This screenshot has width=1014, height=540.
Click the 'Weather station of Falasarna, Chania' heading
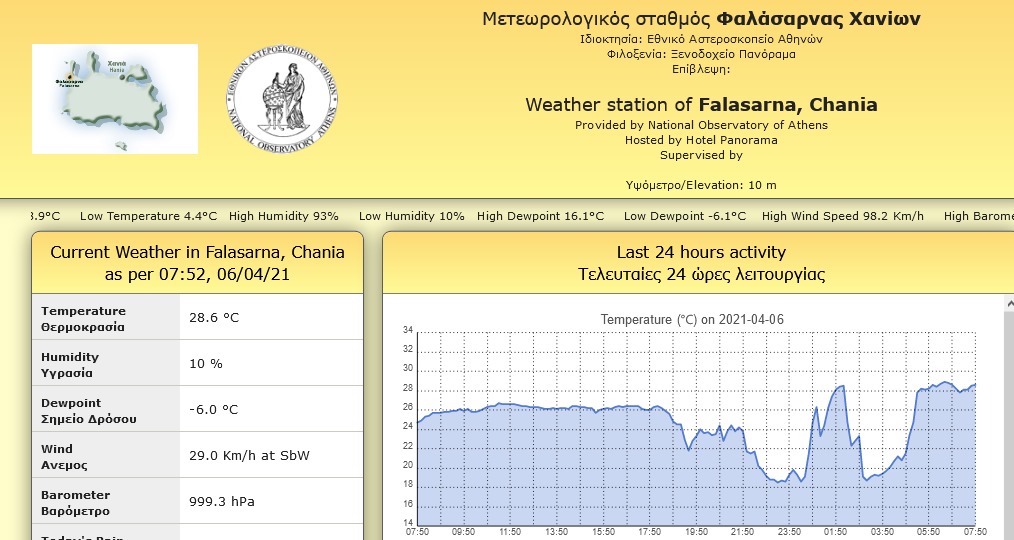coord(701,105)
